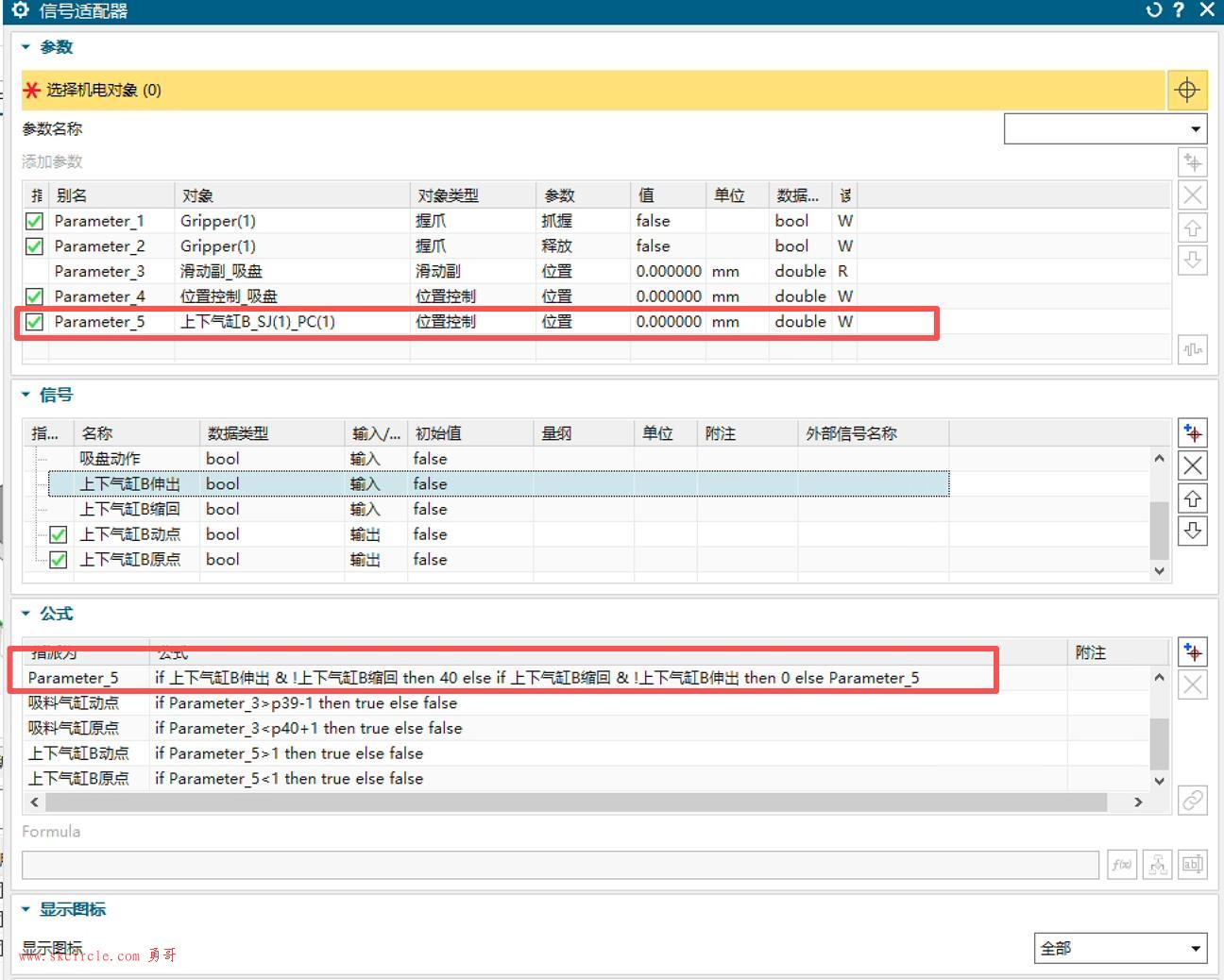Toggle checkbox for signal 上下气缸B原点
1224x980 pixels.
59,560
